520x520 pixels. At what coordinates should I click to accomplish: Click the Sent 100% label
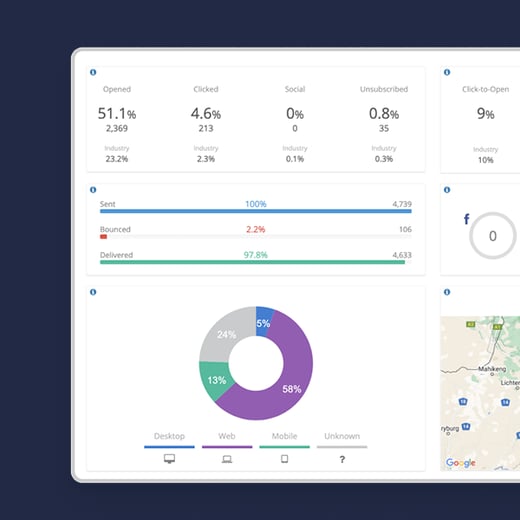click(256, 204)
